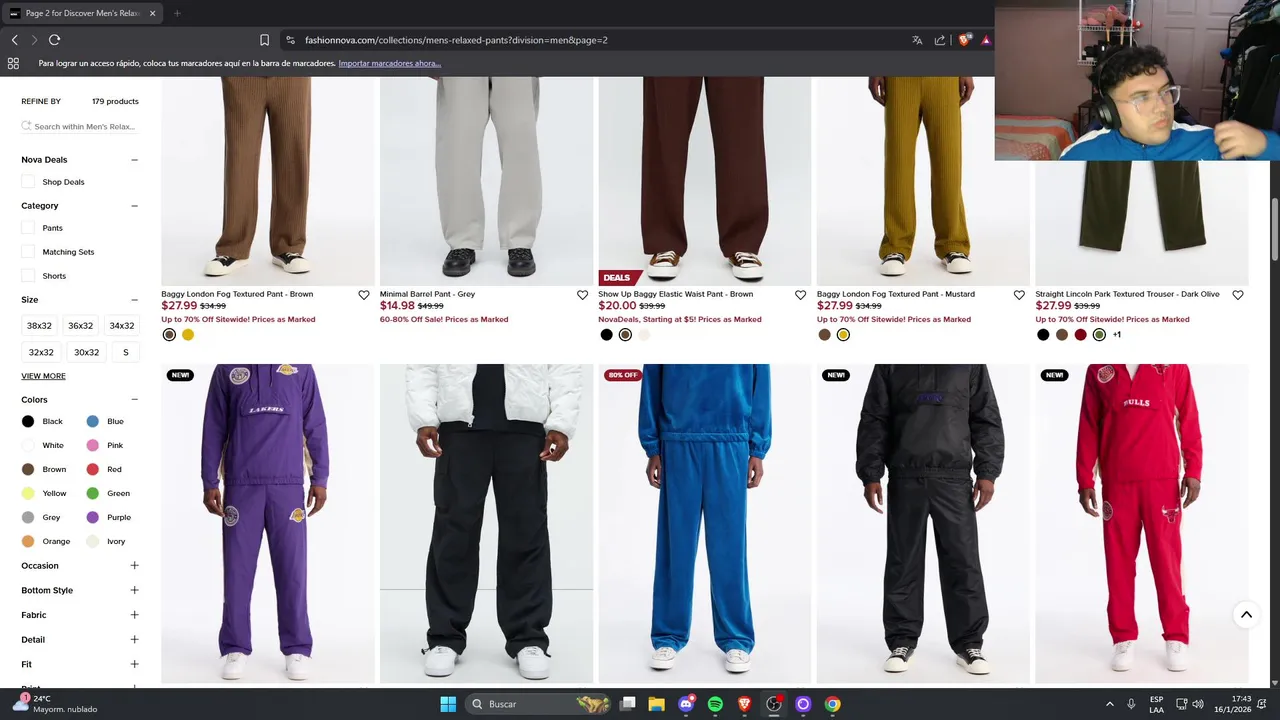Image resolution: width=1280 pixels, height=720 pixels.
Task: Open the translate page icon
Action: tap(917, 40)
